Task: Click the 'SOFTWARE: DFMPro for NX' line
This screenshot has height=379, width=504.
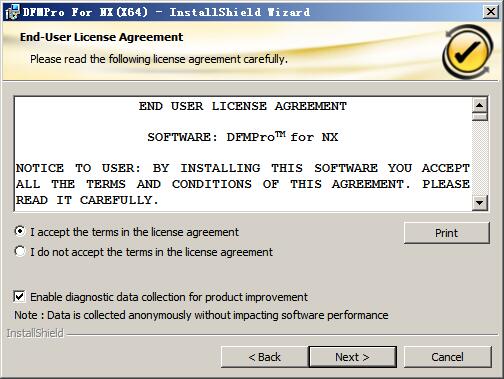Action: 243,137
